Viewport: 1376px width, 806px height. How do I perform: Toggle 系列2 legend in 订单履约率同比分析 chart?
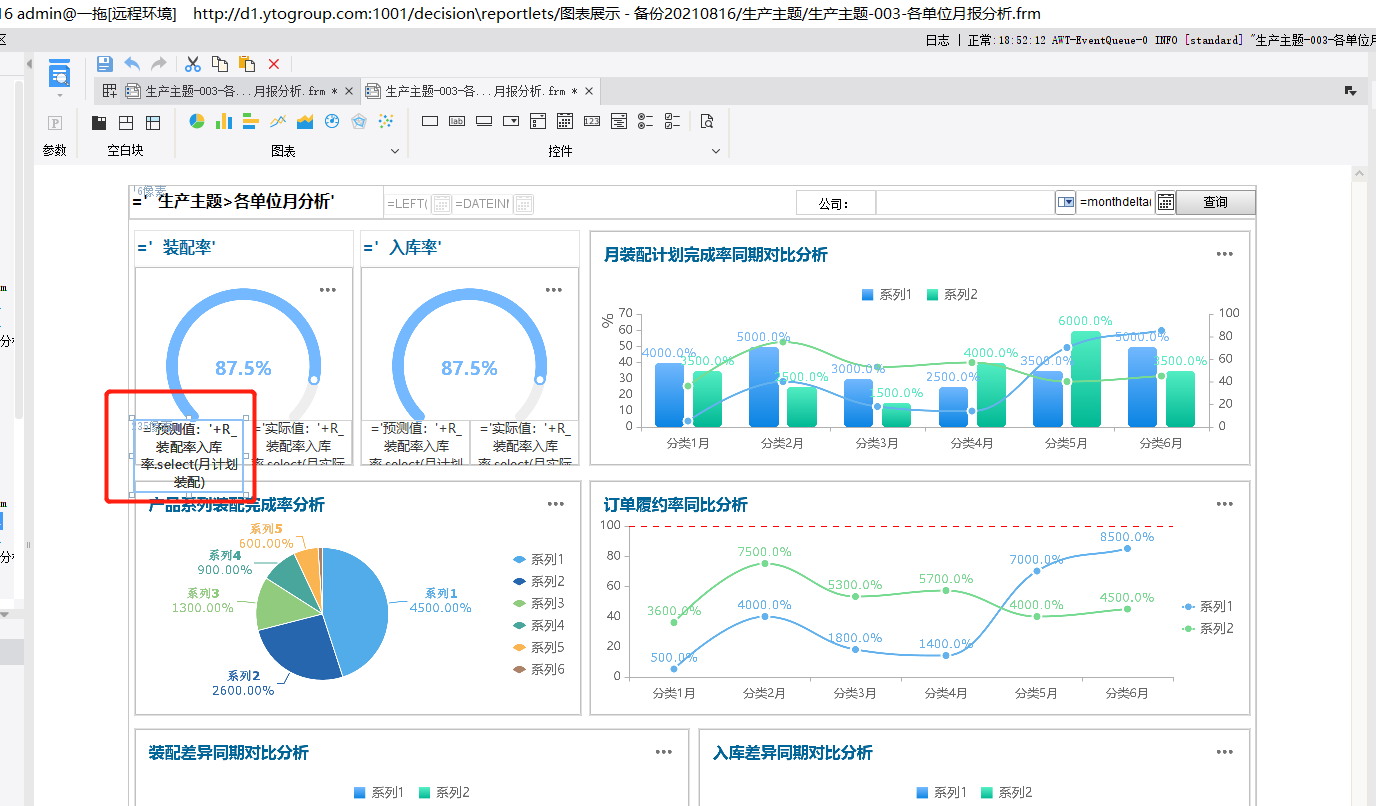point(1208,628)
